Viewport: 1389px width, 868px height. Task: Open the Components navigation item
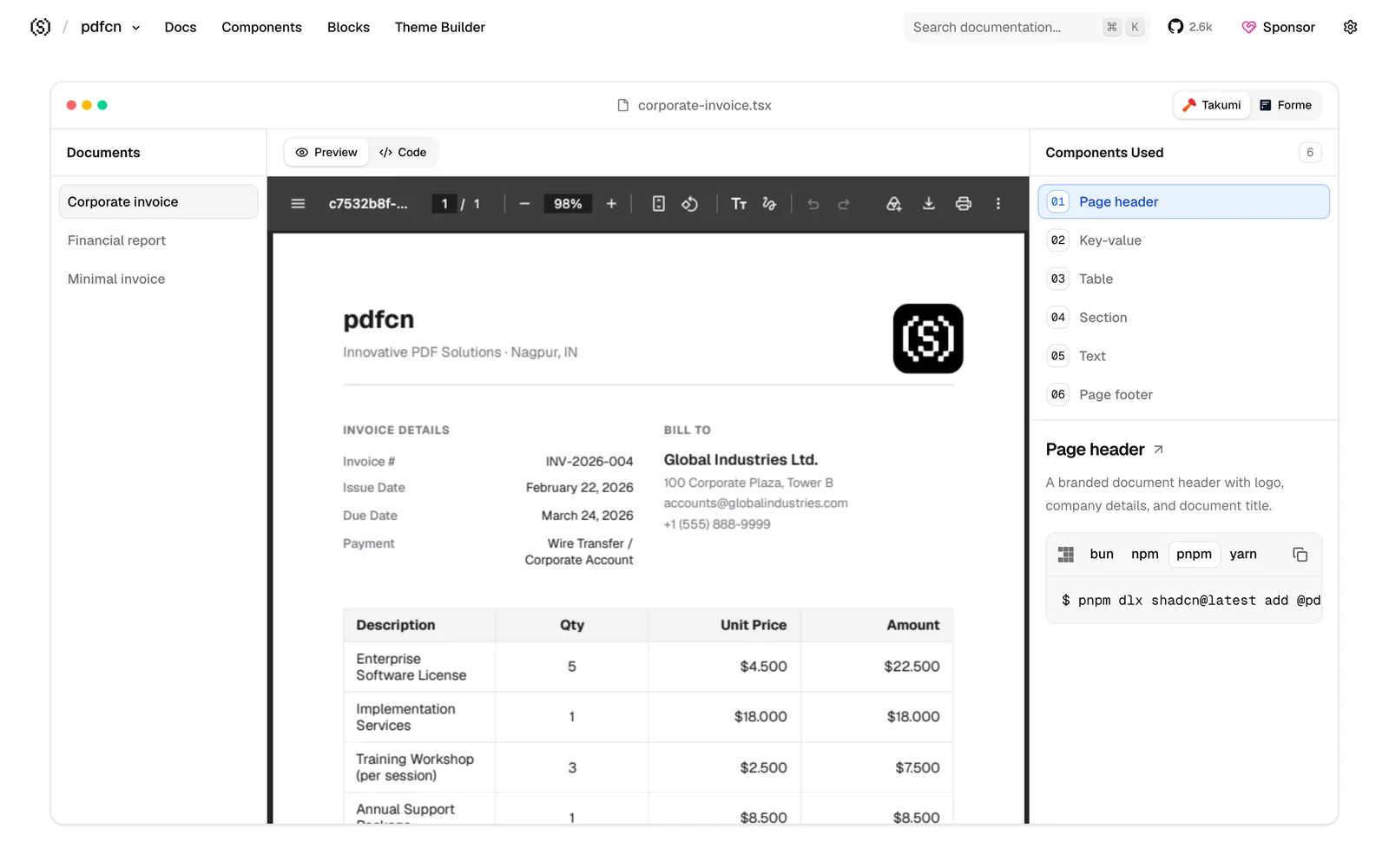pyautogui.click(x=262, y=27)
